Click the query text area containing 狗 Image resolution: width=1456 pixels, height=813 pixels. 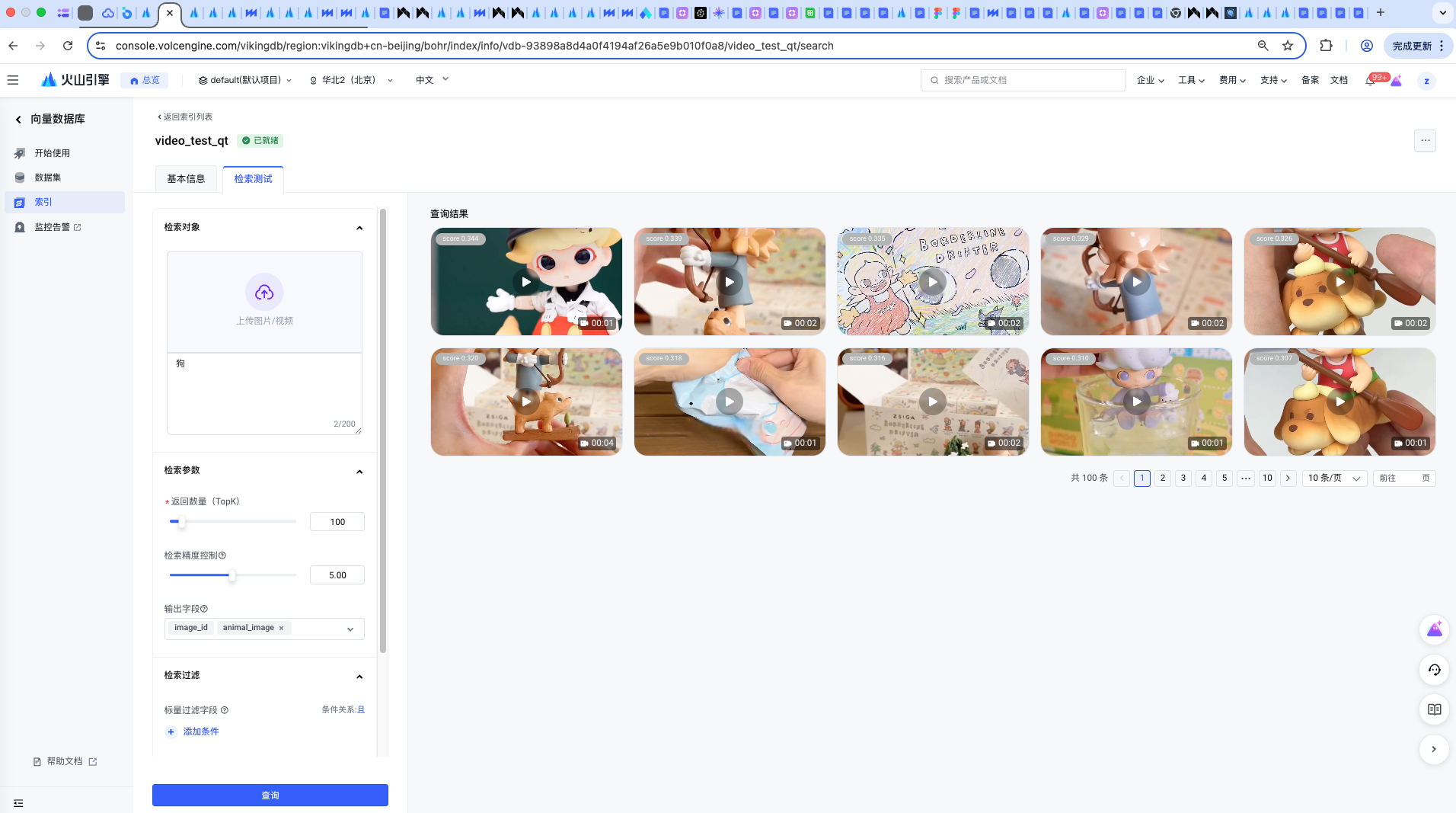(264, 394)
